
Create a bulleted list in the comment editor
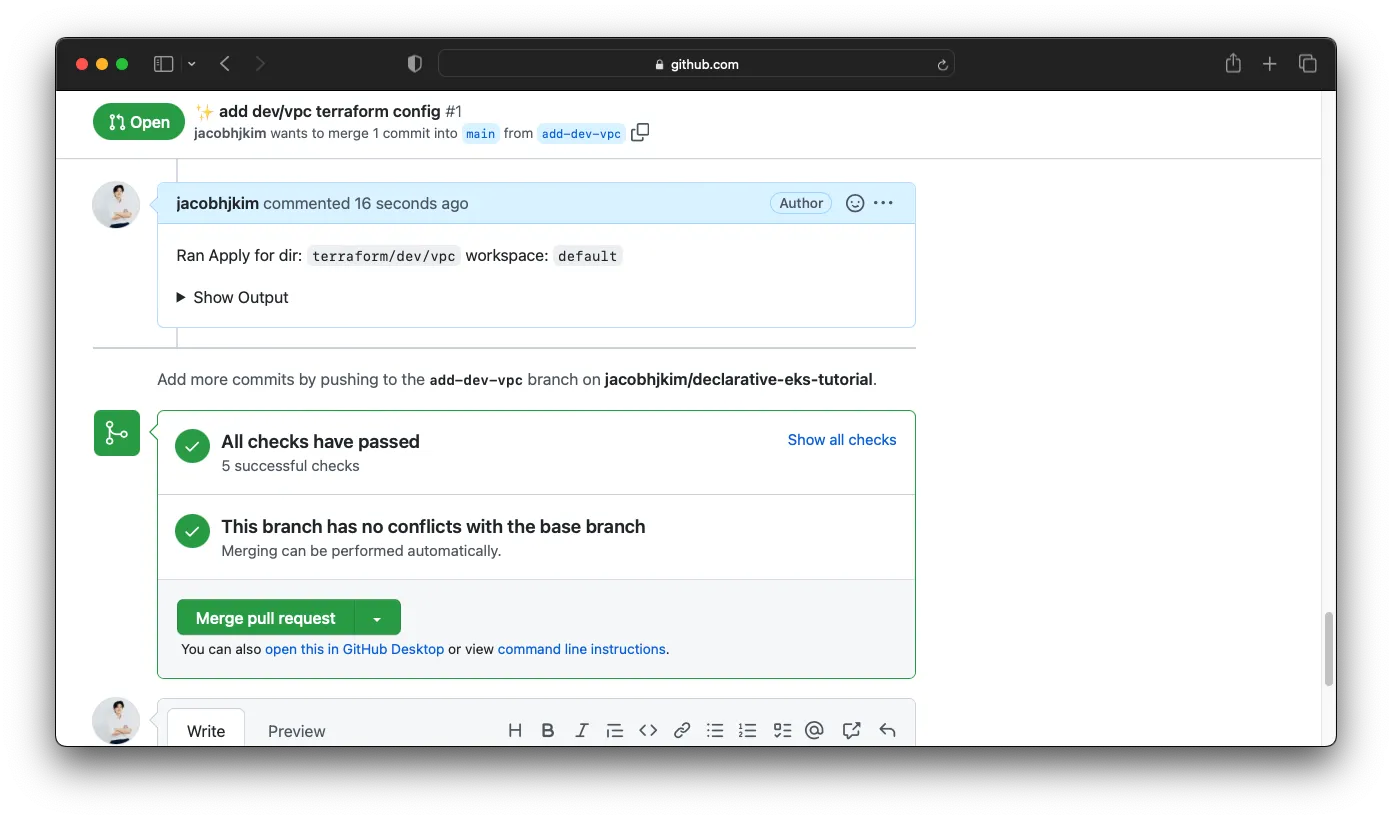[x=715, y=730]
